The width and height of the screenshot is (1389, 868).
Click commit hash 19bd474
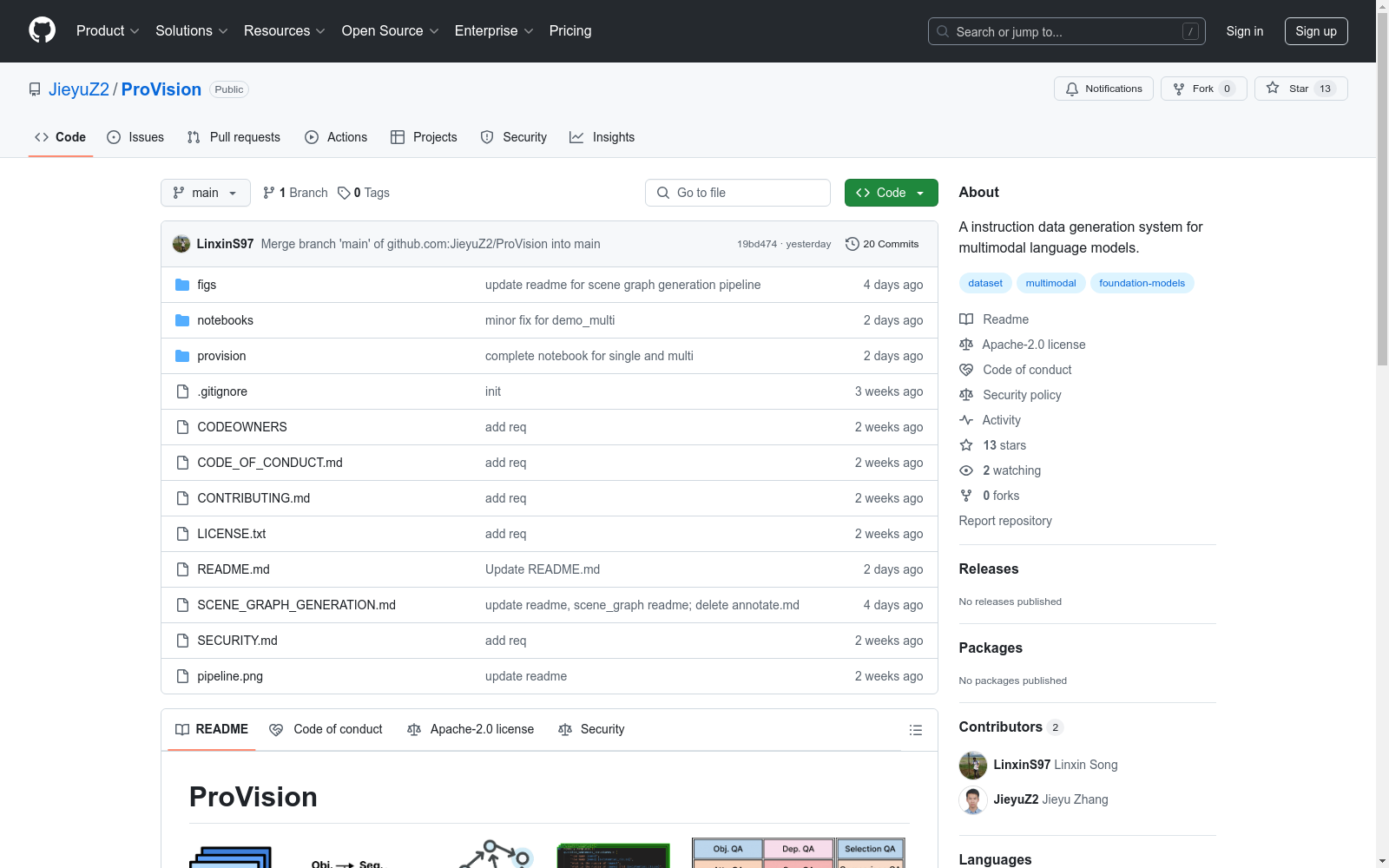click(757, 244)
